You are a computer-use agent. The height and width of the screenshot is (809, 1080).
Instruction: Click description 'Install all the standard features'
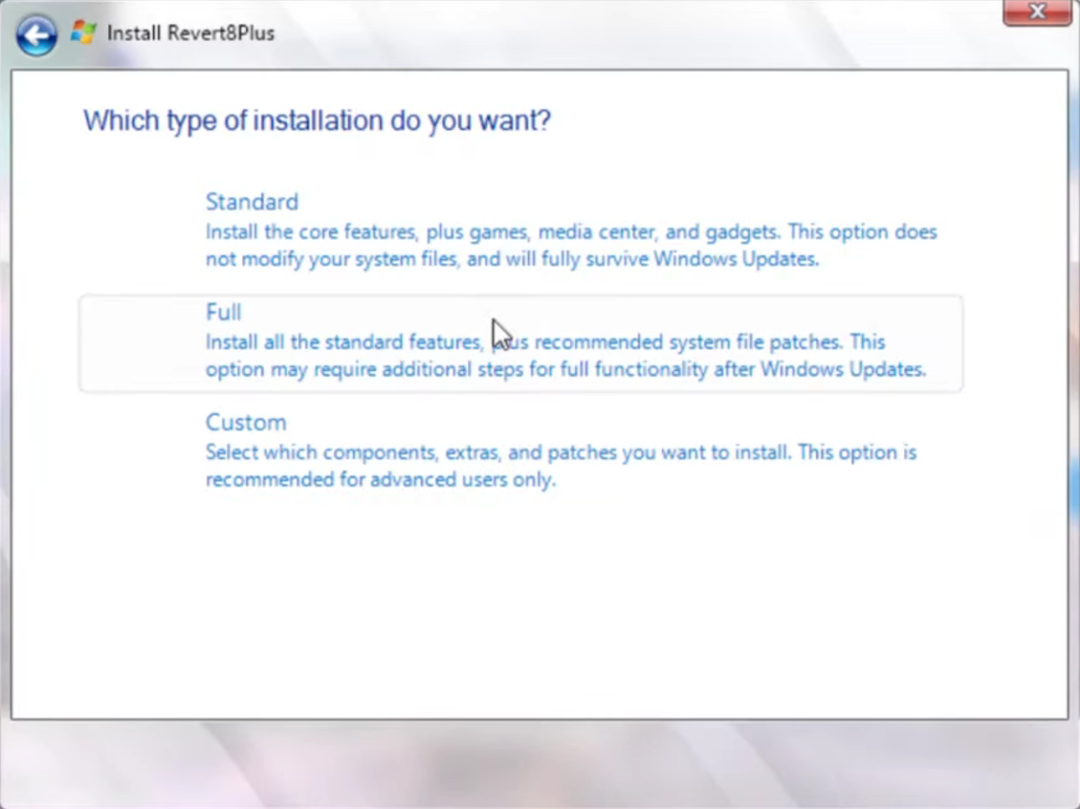coord(343,342)
